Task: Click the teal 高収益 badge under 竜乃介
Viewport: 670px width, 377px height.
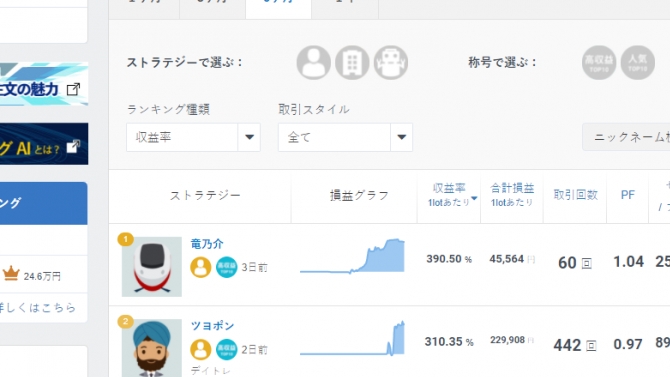Action: tap(226, 267)
